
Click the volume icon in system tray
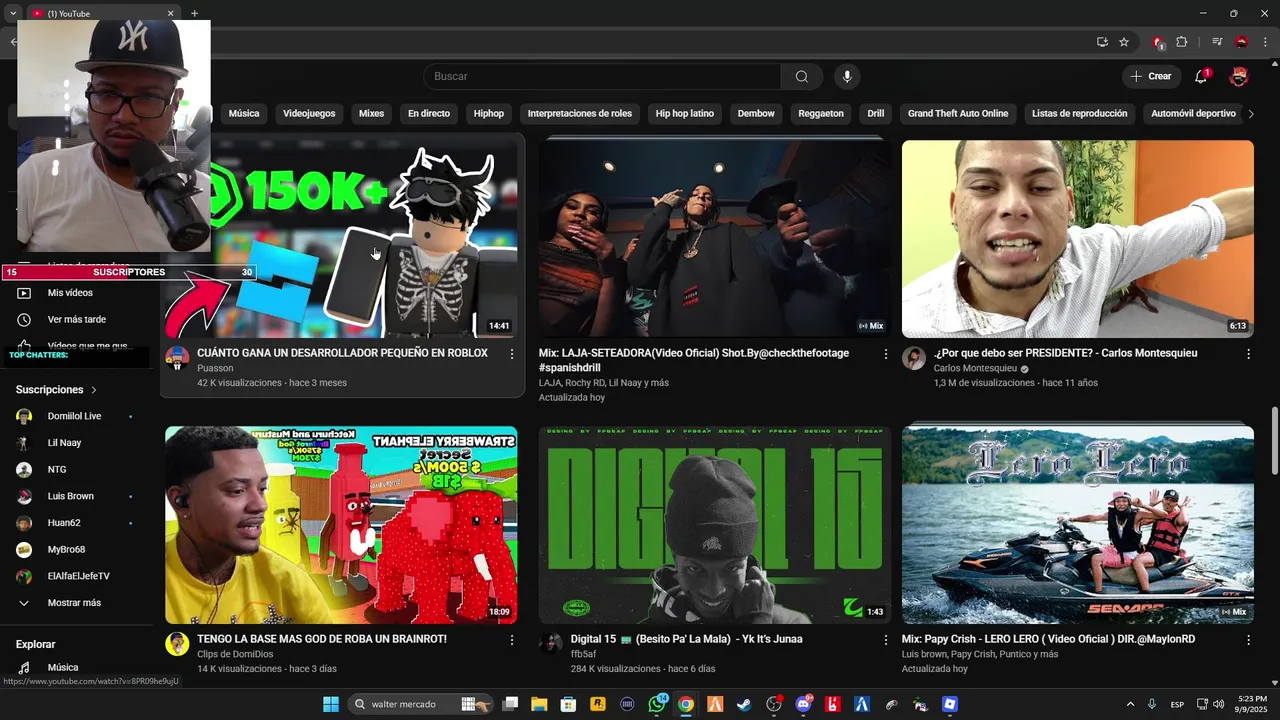click(x=1218, y=704)
